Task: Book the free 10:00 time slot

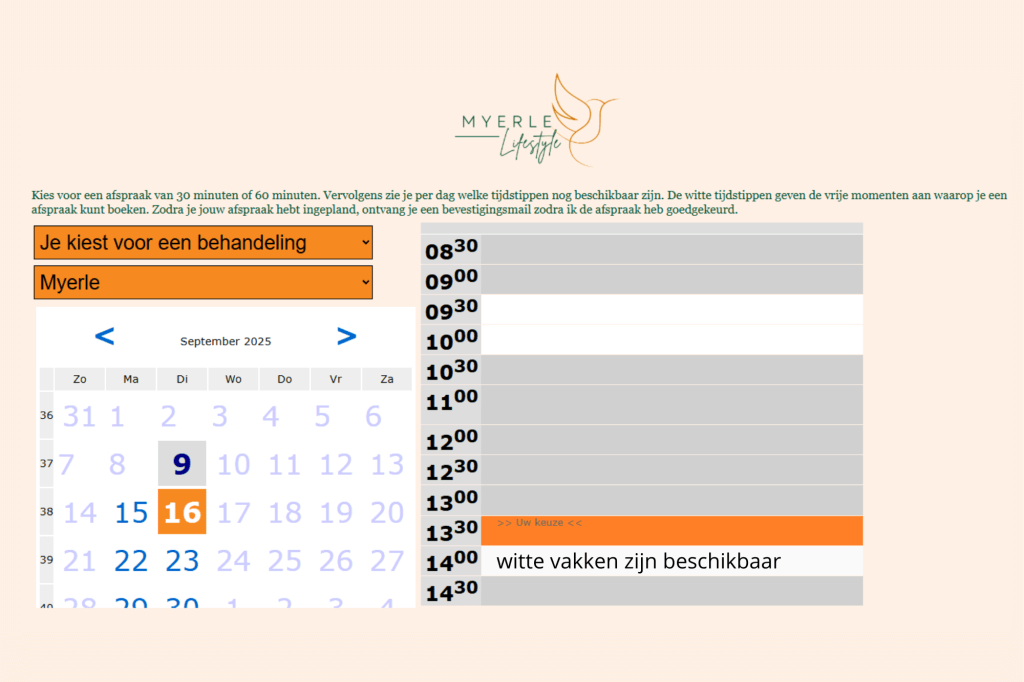Action: tap(671, 340)
